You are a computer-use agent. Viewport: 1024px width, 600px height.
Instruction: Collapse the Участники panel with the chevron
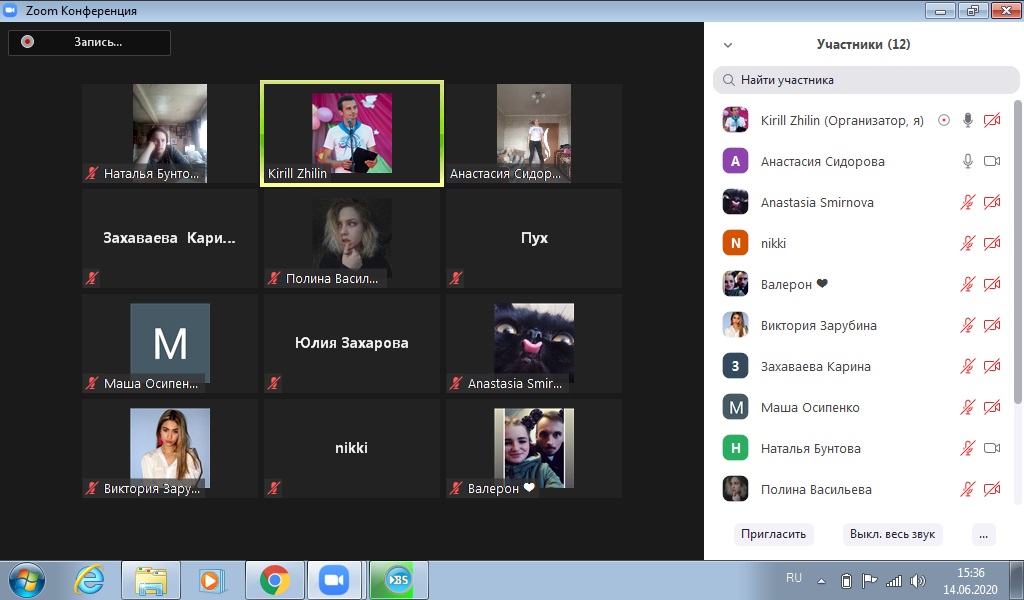728,45
